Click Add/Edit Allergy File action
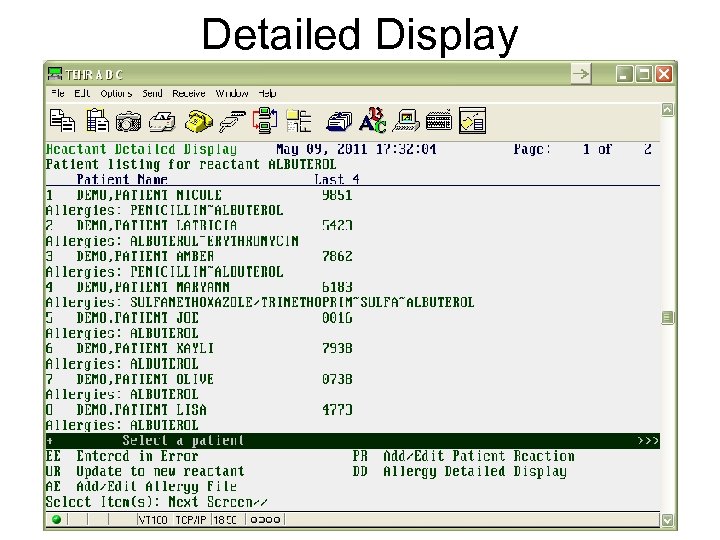The height and width of the screenshot is (540, 720). pyautogui.click(x=141, y=486)
